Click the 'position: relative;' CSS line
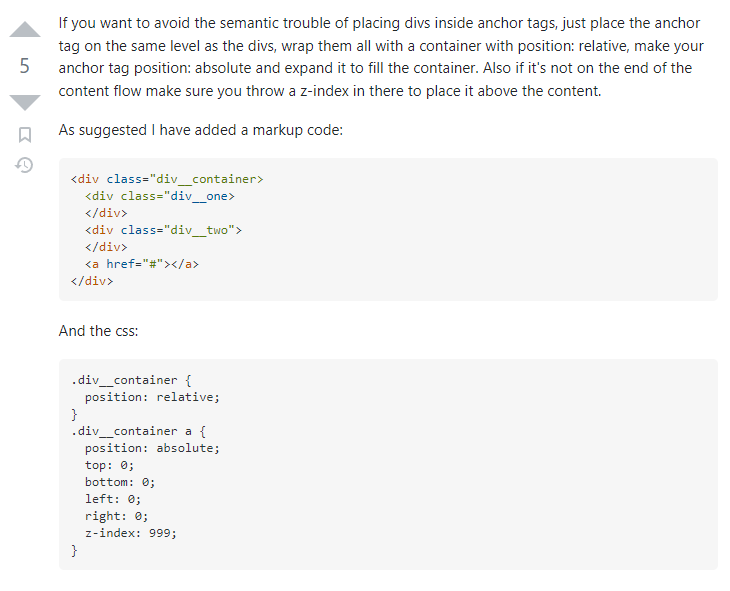Screen dimensions: 730x591 click(x=152, y=397)
